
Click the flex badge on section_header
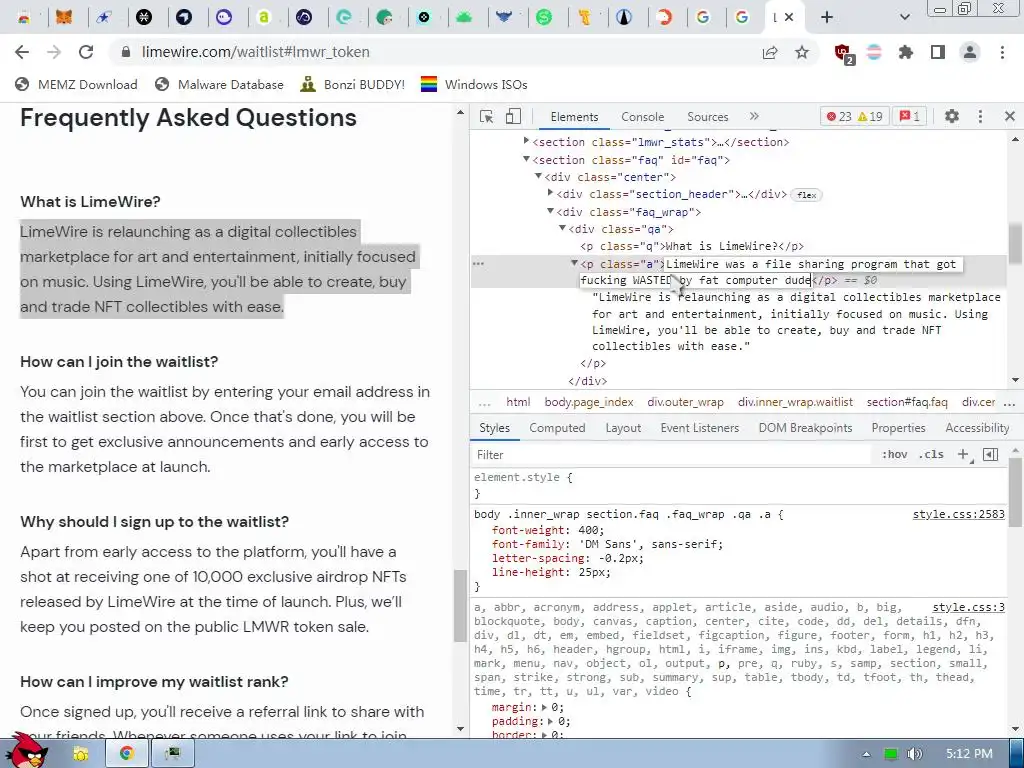point(807,195)
